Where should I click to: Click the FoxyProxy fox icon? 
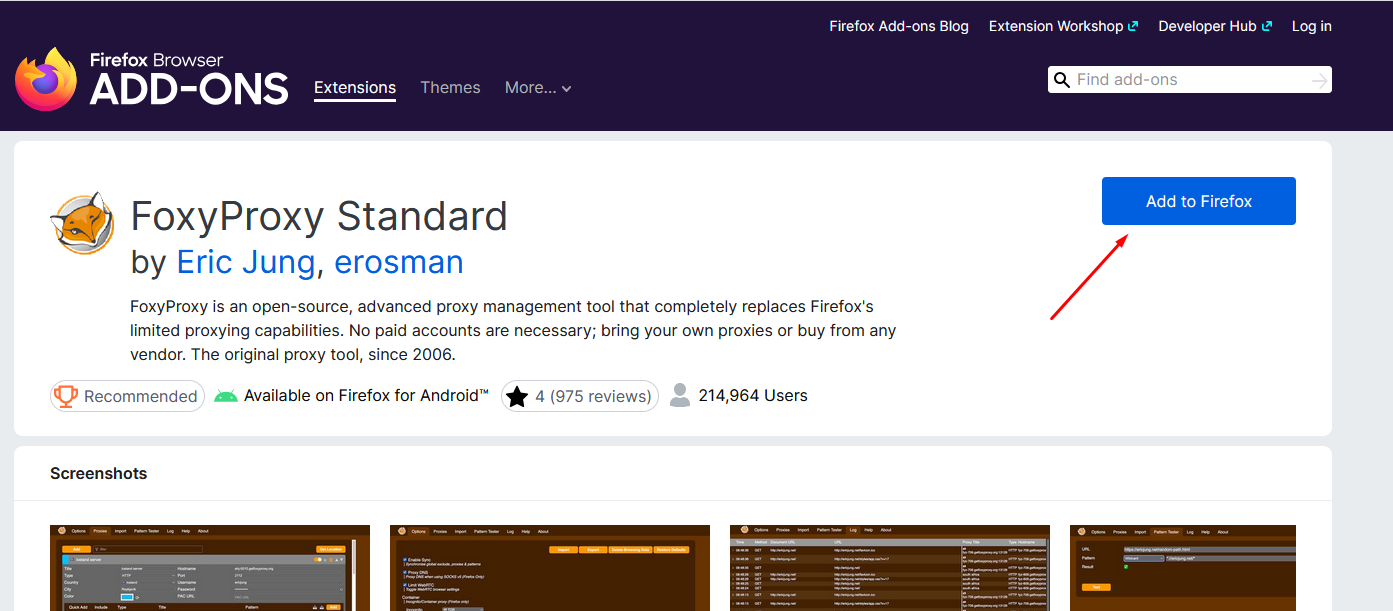82,223
